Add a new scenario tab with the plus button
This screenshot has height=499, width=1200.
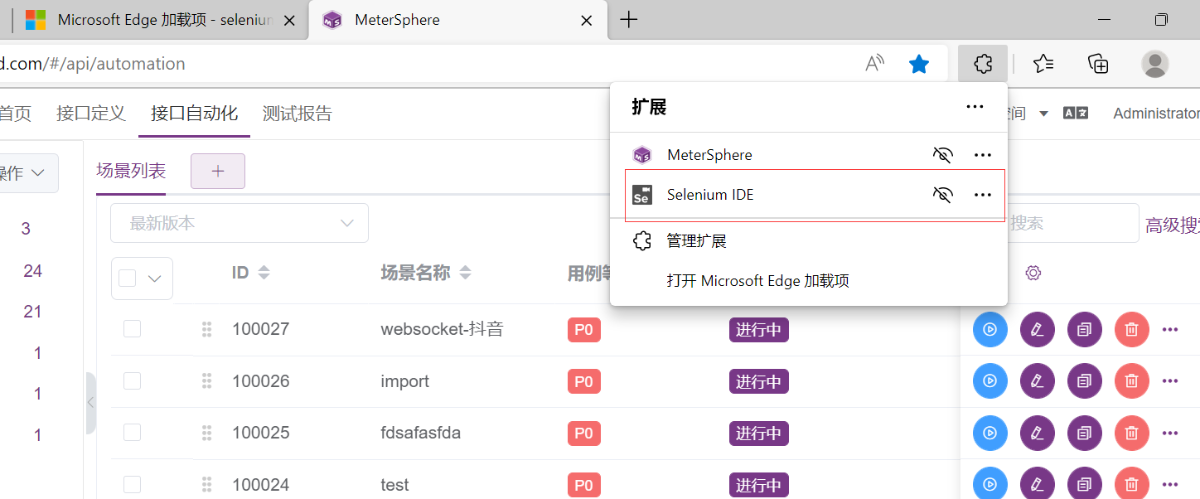[218, 171]
